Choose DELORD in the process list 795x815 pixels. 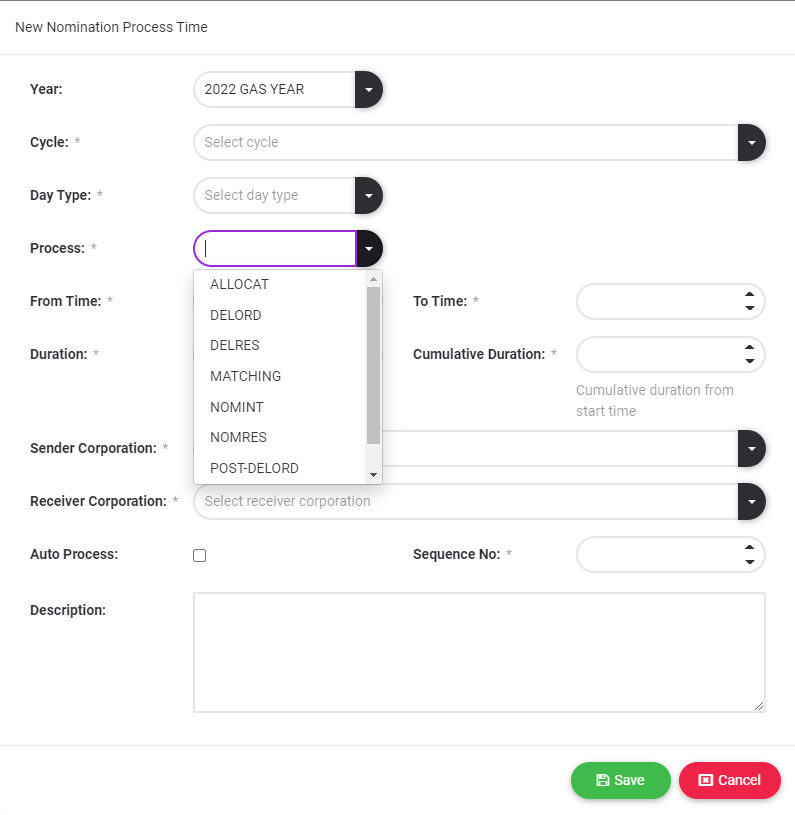coord(236,315)
